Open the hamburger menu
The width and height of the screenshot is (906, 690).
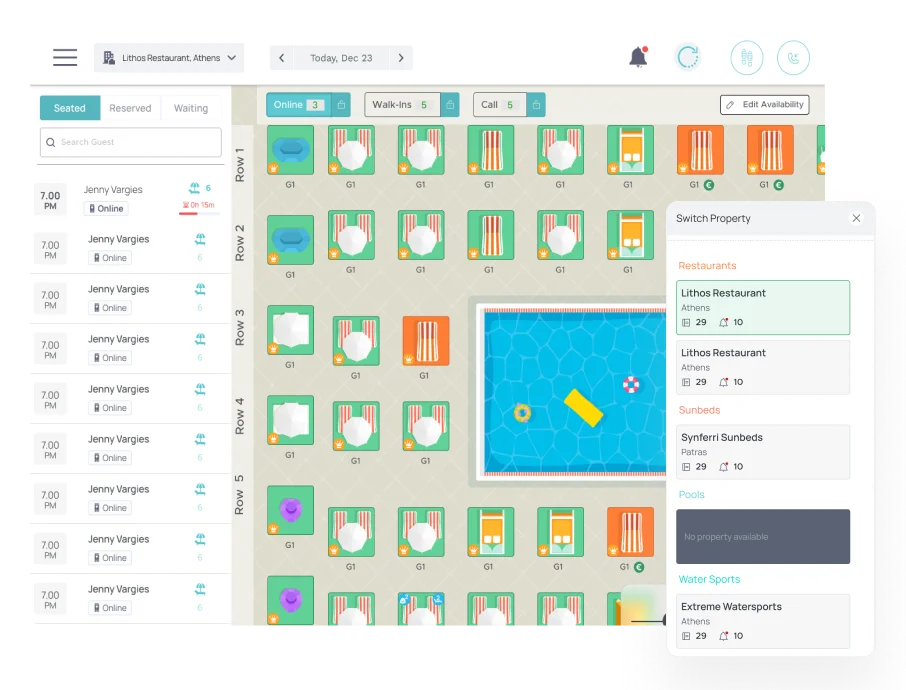tap(65, 58)
